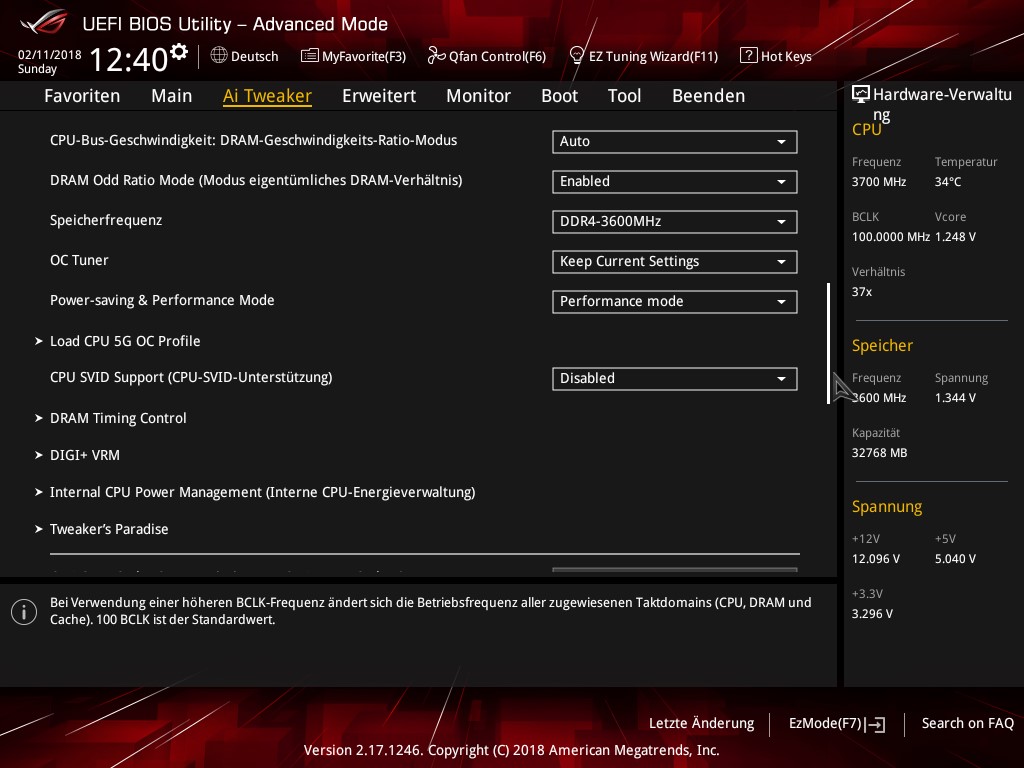The width and height of the screenshot is (1024, 768).
Task: Click the MyFavorite list icon
Action: coord(309,56)
